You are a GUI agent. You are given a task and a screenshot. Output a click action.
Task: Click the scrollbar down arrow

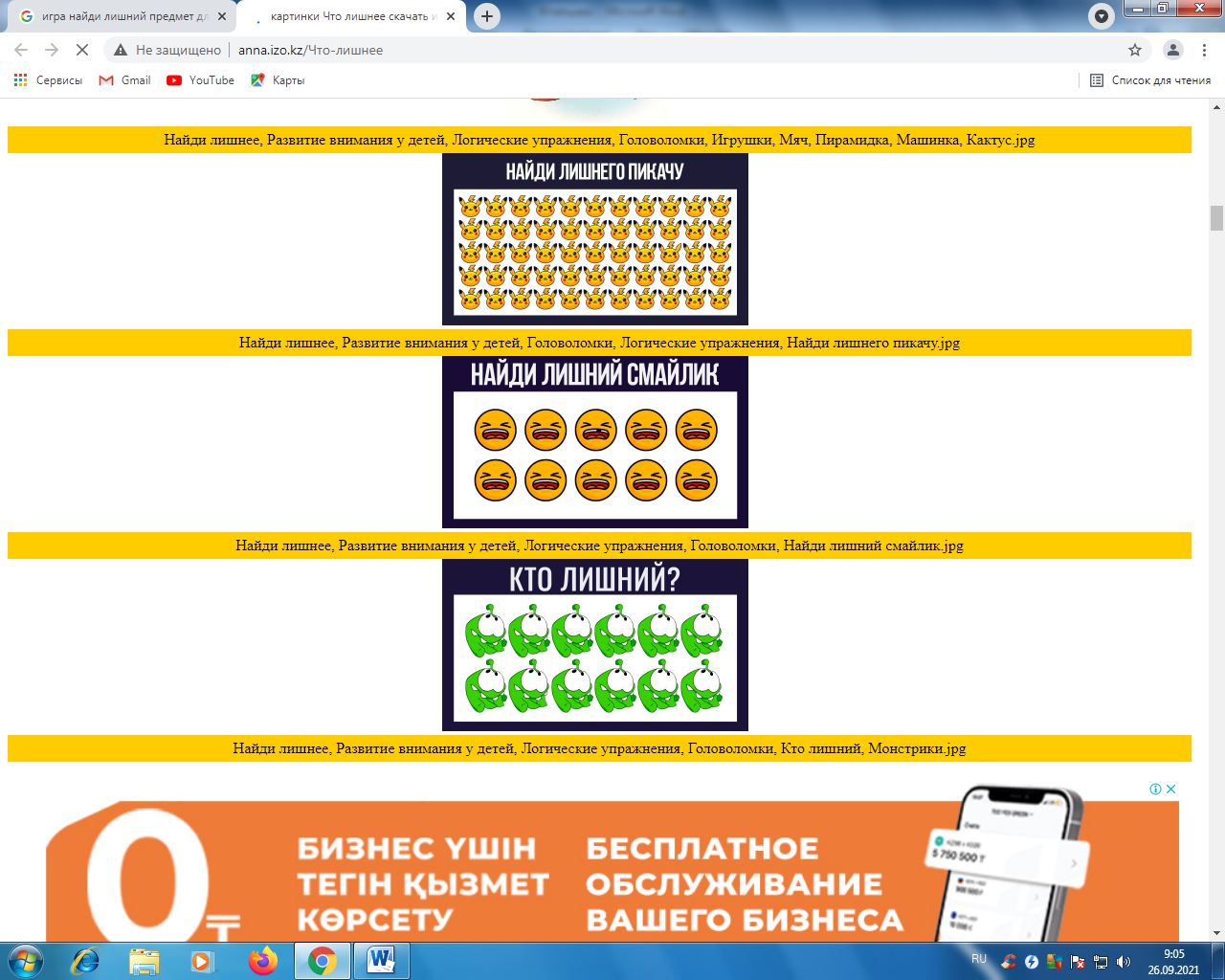1216,933
